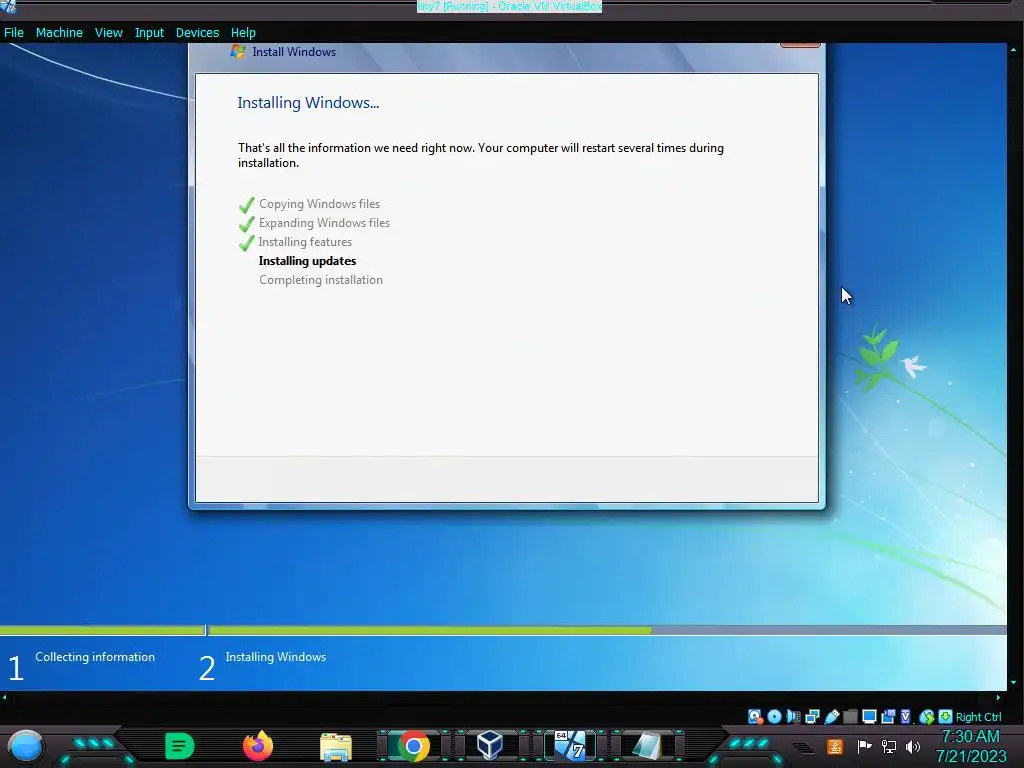Click the Collecting information stage label

(95, 657)
